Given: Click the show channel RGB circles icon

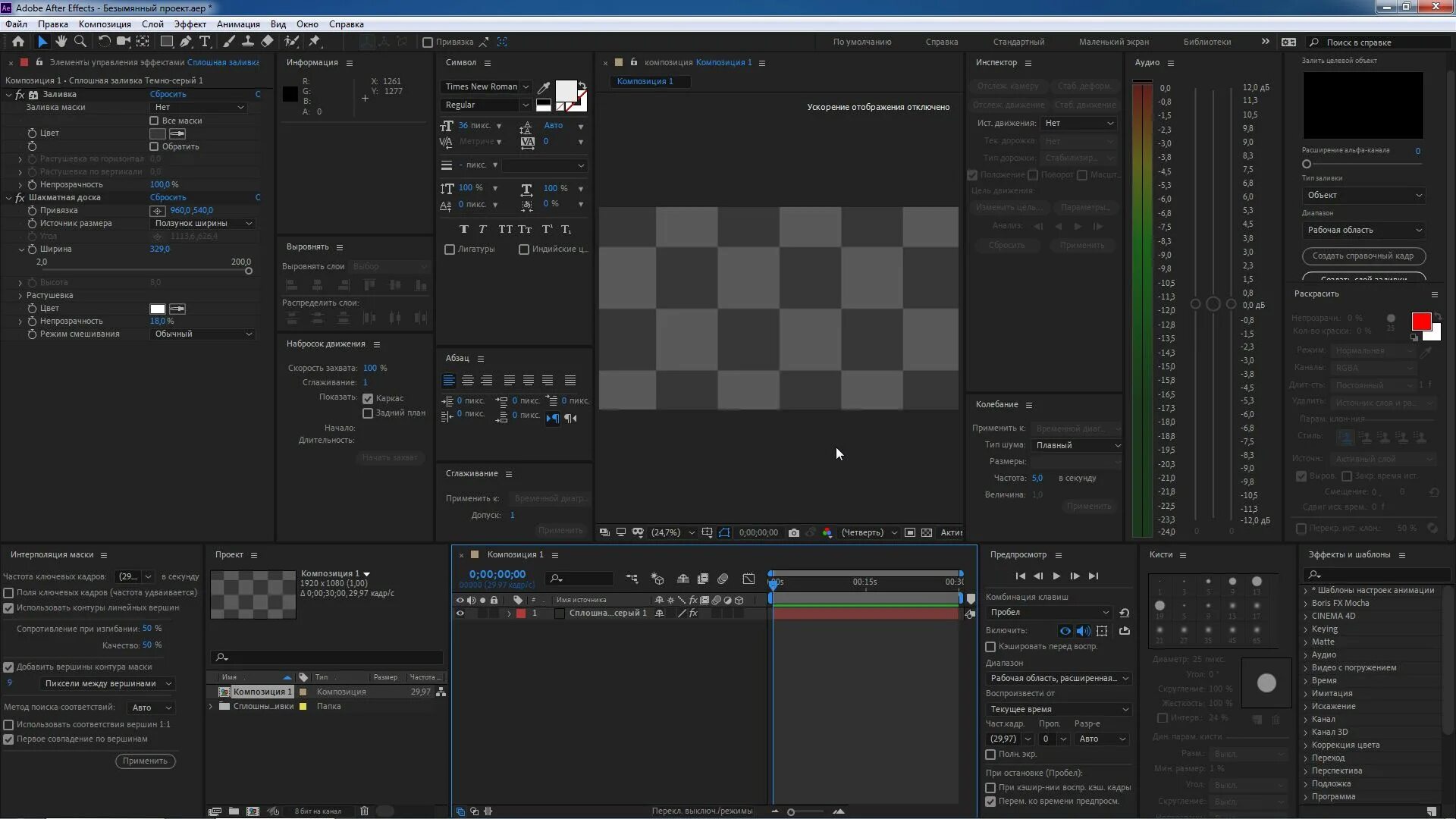Looking at the screenshot, I should [827, 532].
